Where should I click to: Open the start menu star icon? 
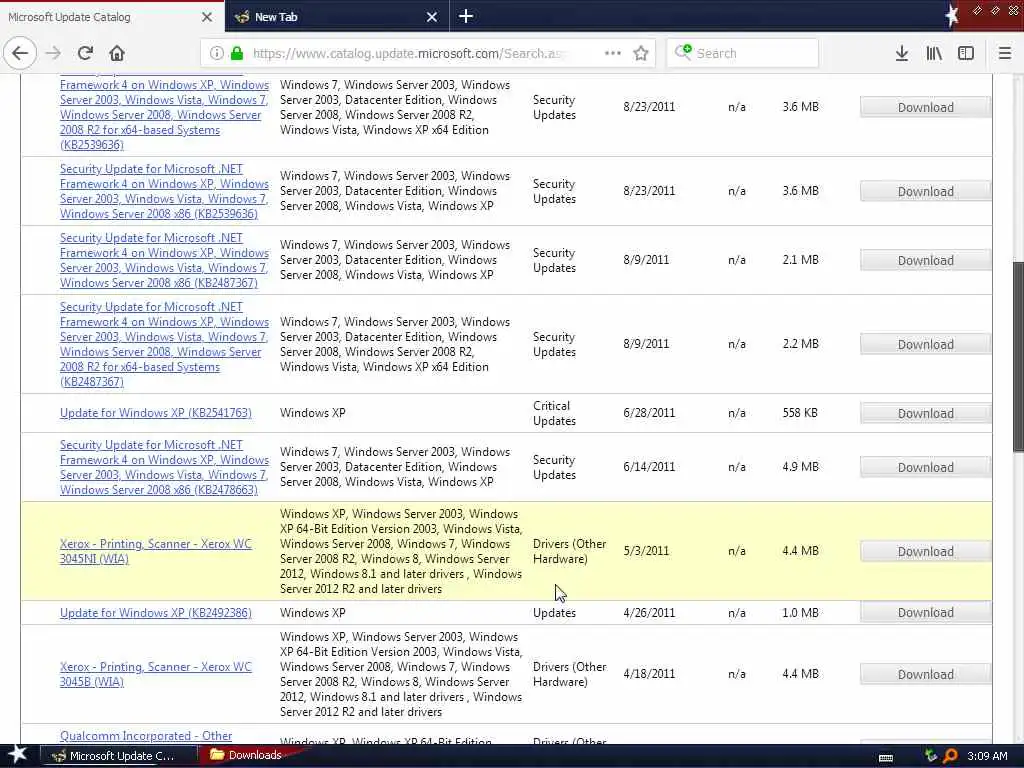(17, 755)
